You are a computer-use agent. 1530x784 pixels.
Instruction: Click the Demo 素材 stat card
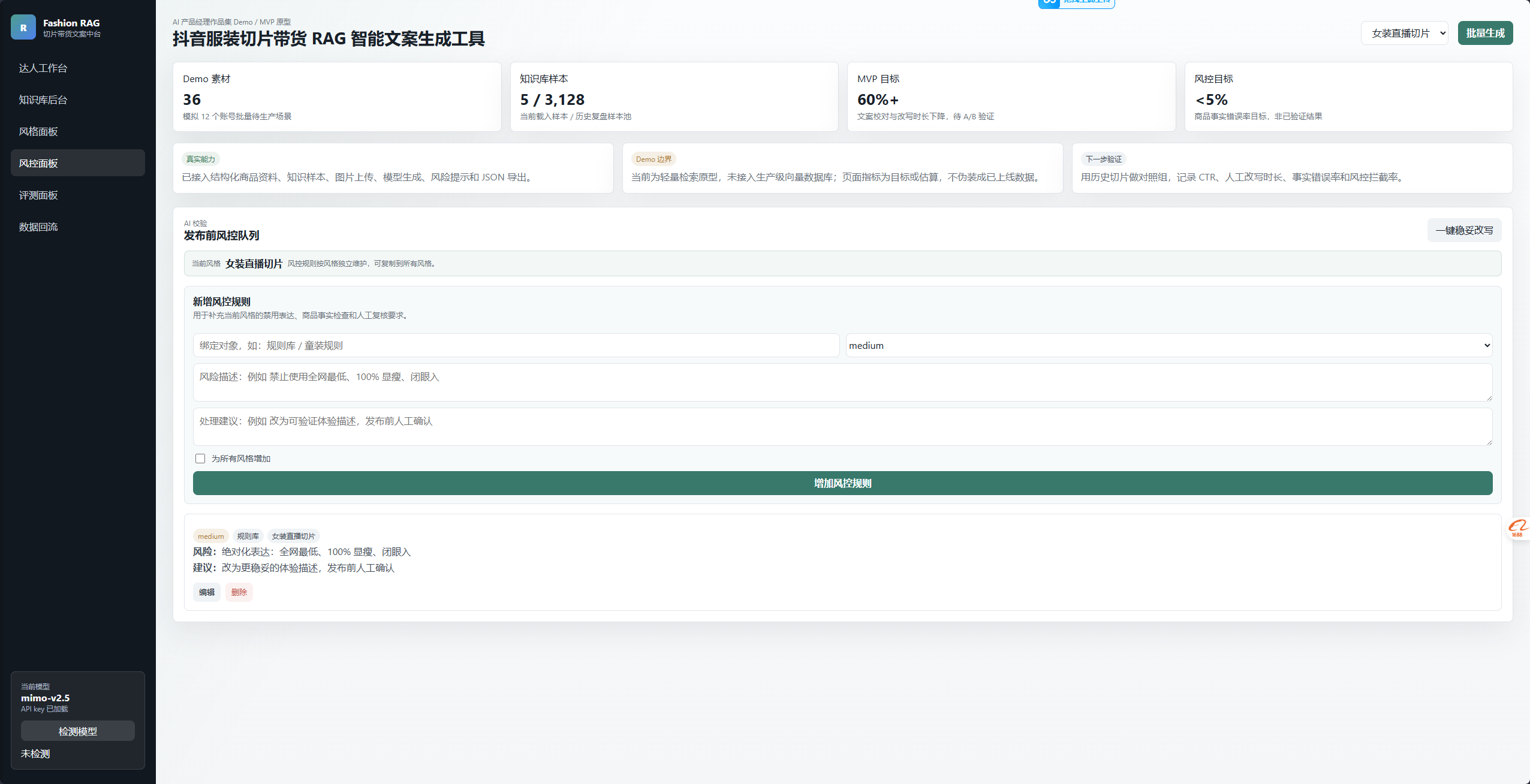337,97
